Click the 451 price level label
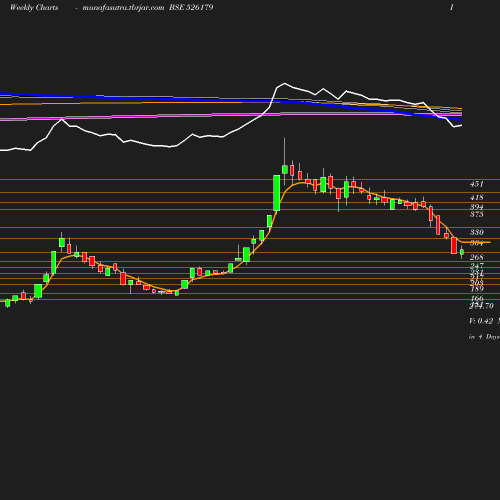Image resolution: width=500 pixels, height=500 pixels. tap(477, 184)
